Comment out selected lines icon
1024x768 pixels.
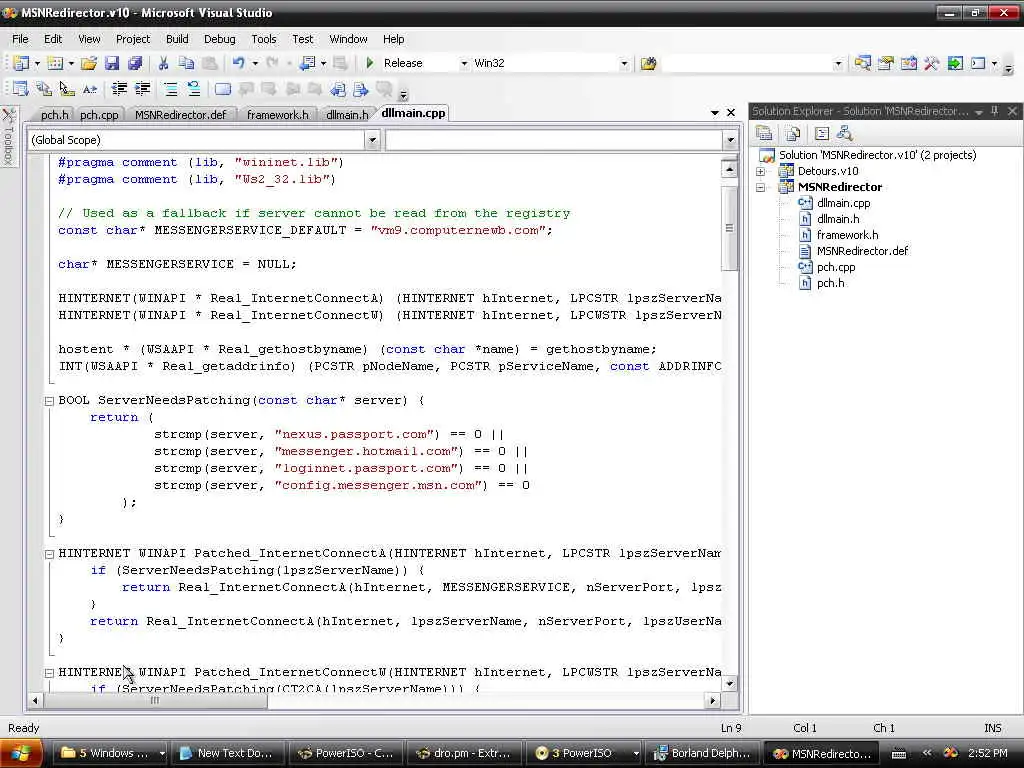[x=170, y=89]
